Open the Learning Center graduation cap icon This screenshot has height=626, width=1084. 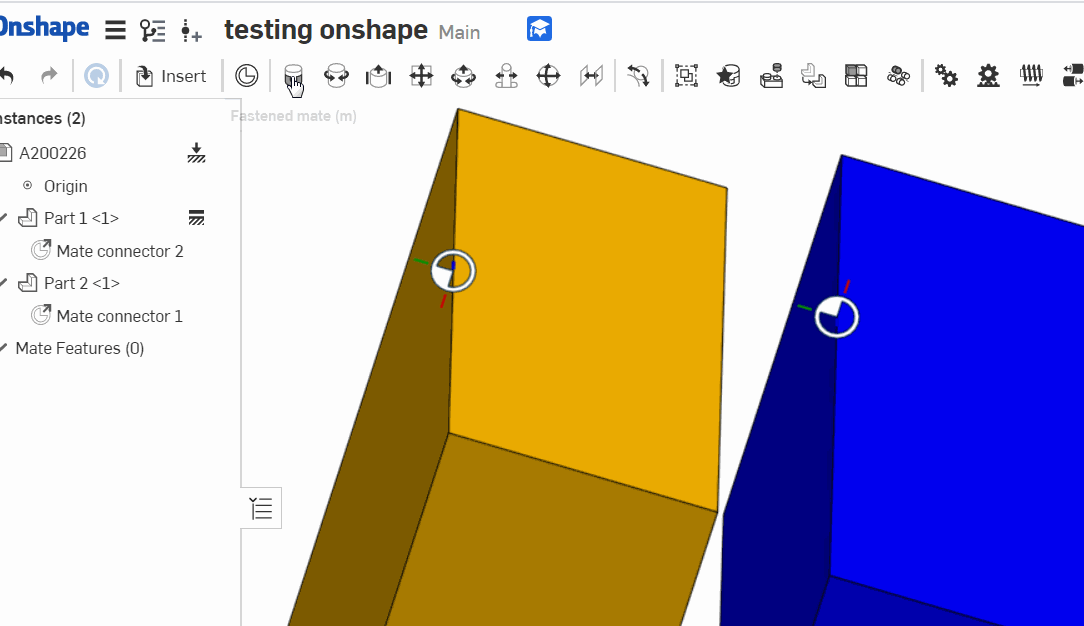coord(539,29)
